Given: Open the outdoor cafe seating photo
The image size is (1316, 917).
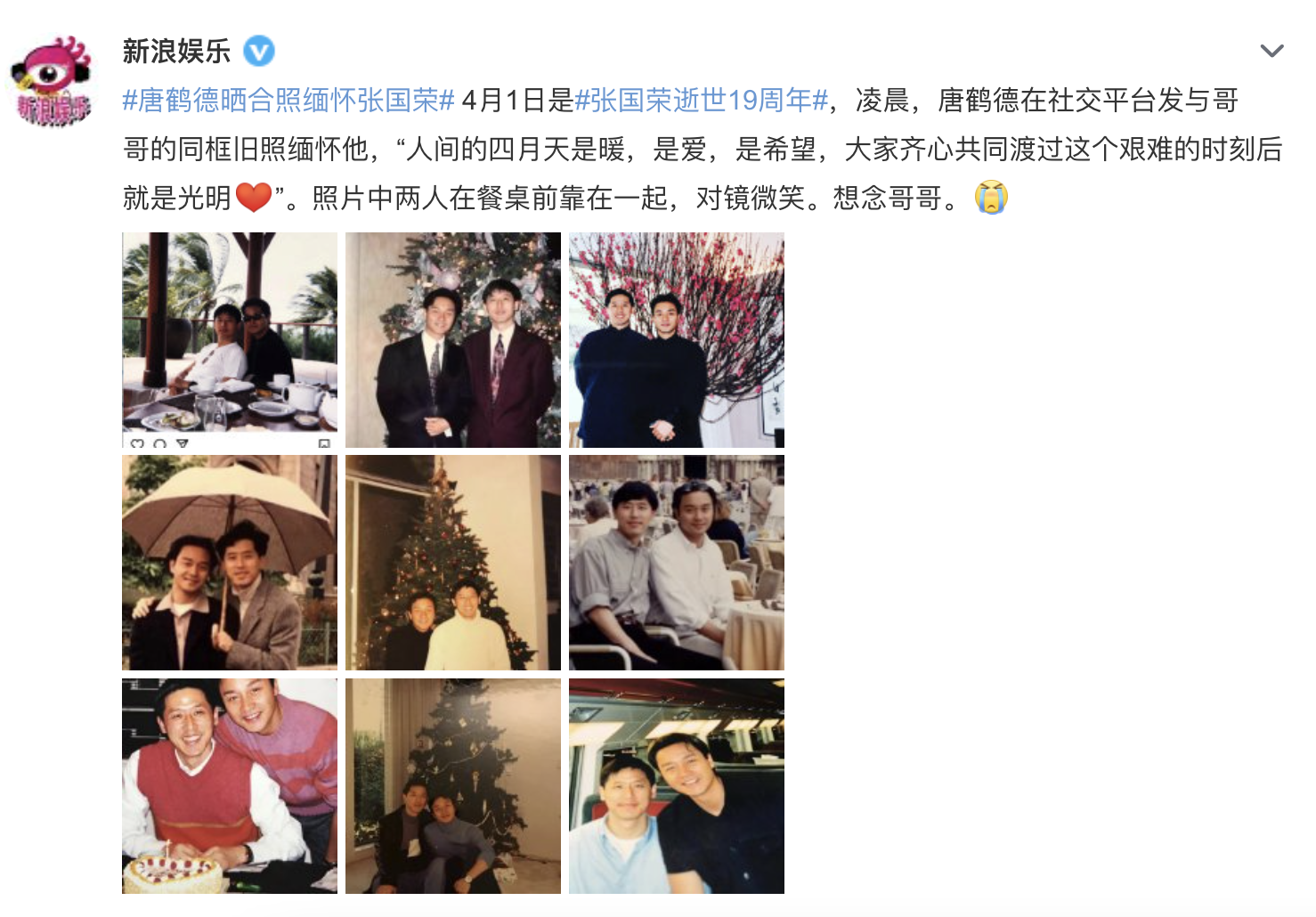Looking at the screenshot, I should (677, 563).
